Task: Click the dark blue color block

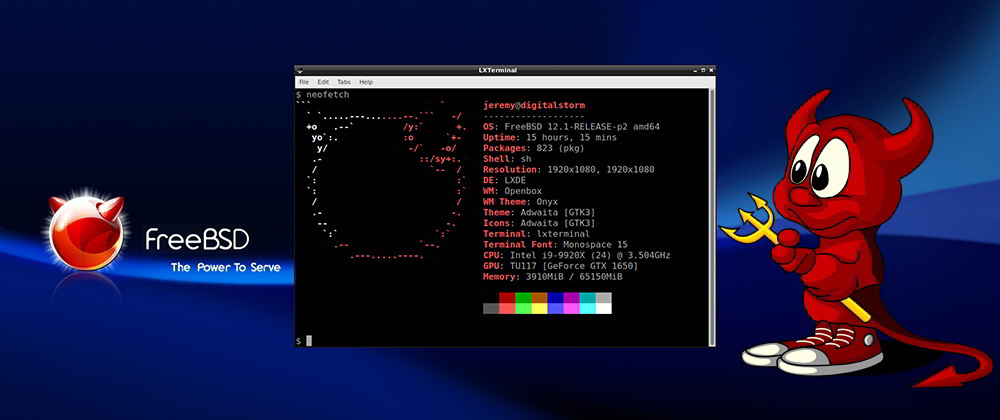Action: [555, 298]
